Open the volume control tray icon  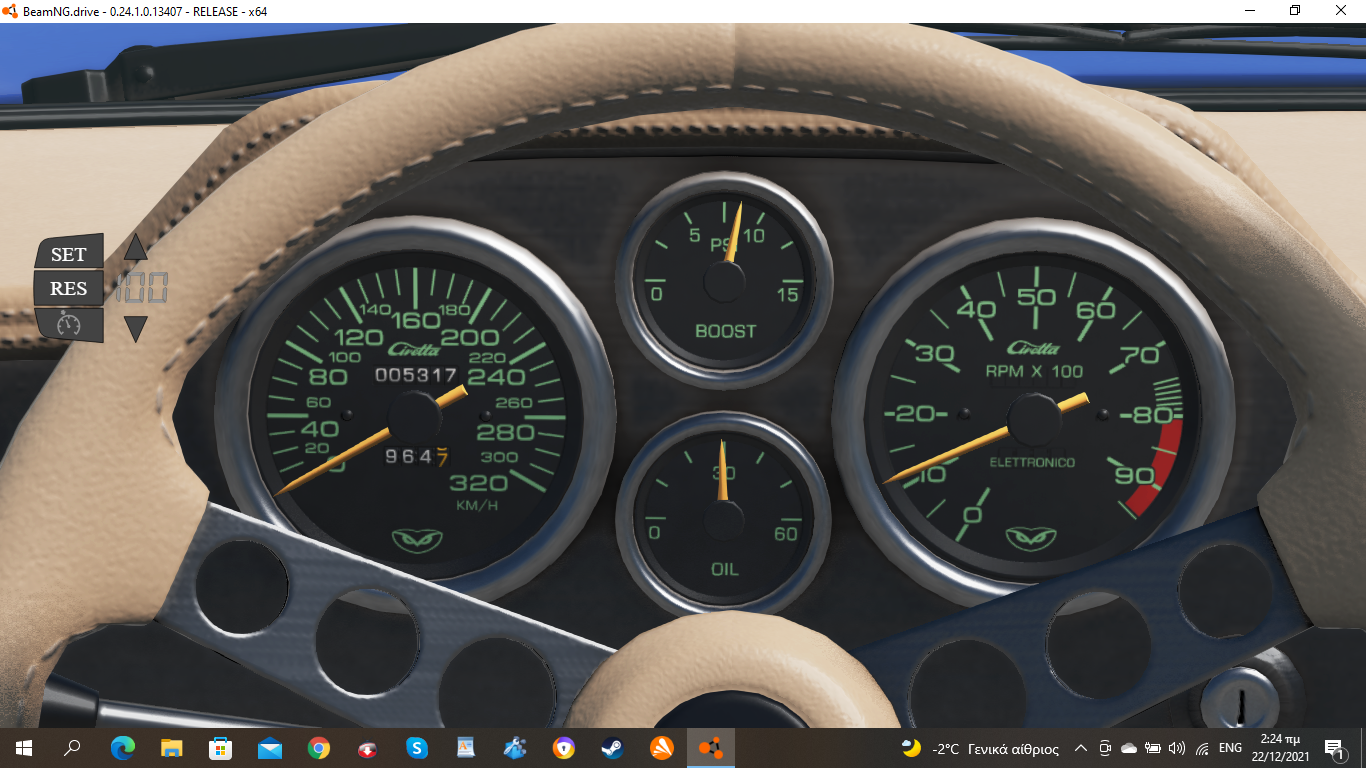tap(1177, 748)
